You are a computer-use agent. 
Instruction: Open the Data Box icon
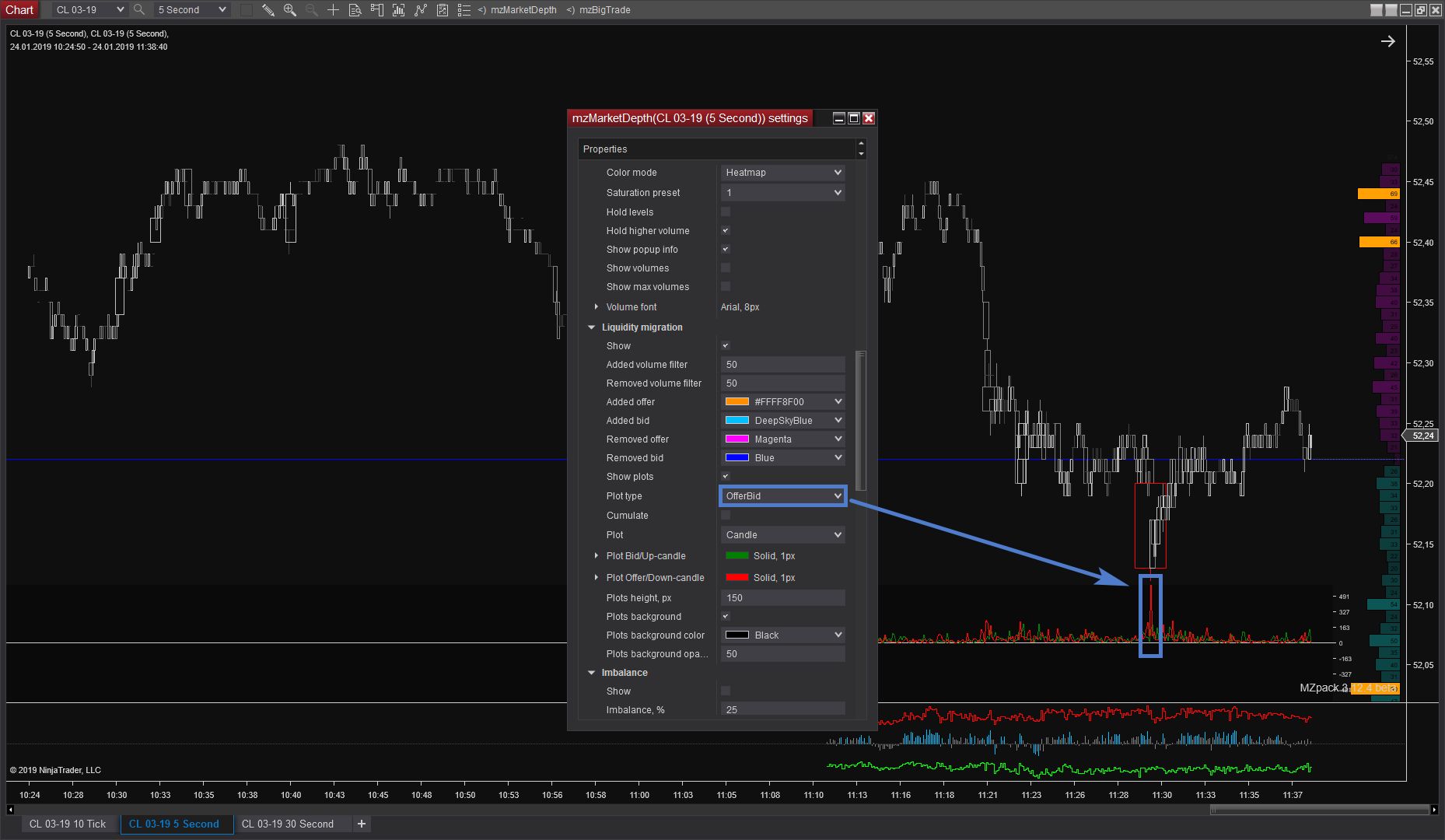pyautogui.click(x=355, y=9)
